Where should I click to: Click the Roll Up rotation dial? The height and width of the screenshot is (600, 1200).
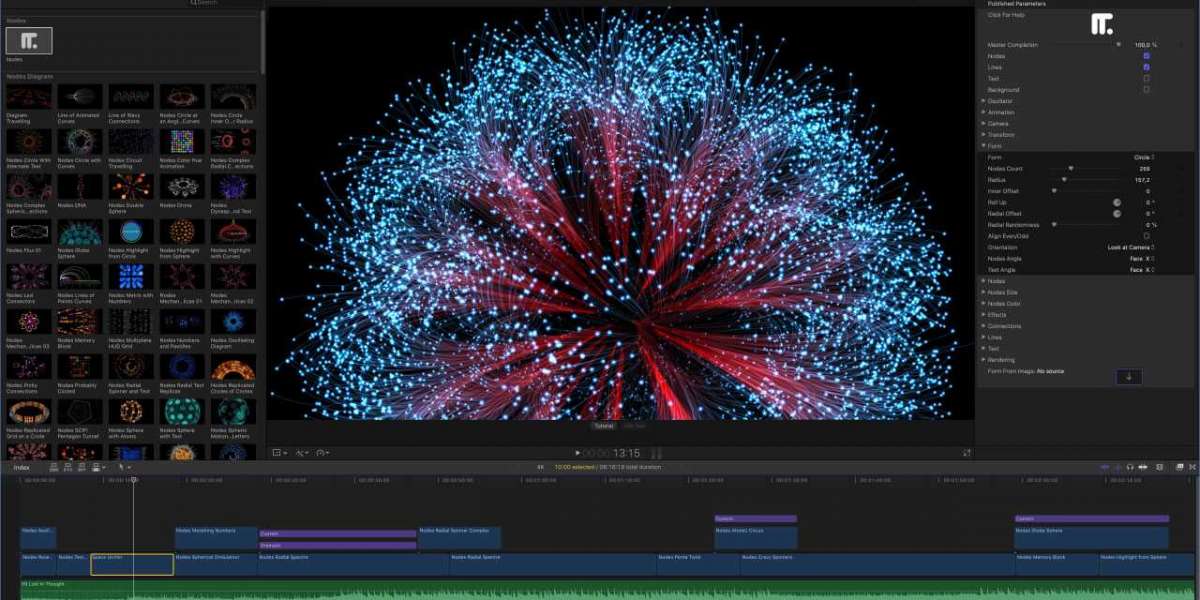1117,202
